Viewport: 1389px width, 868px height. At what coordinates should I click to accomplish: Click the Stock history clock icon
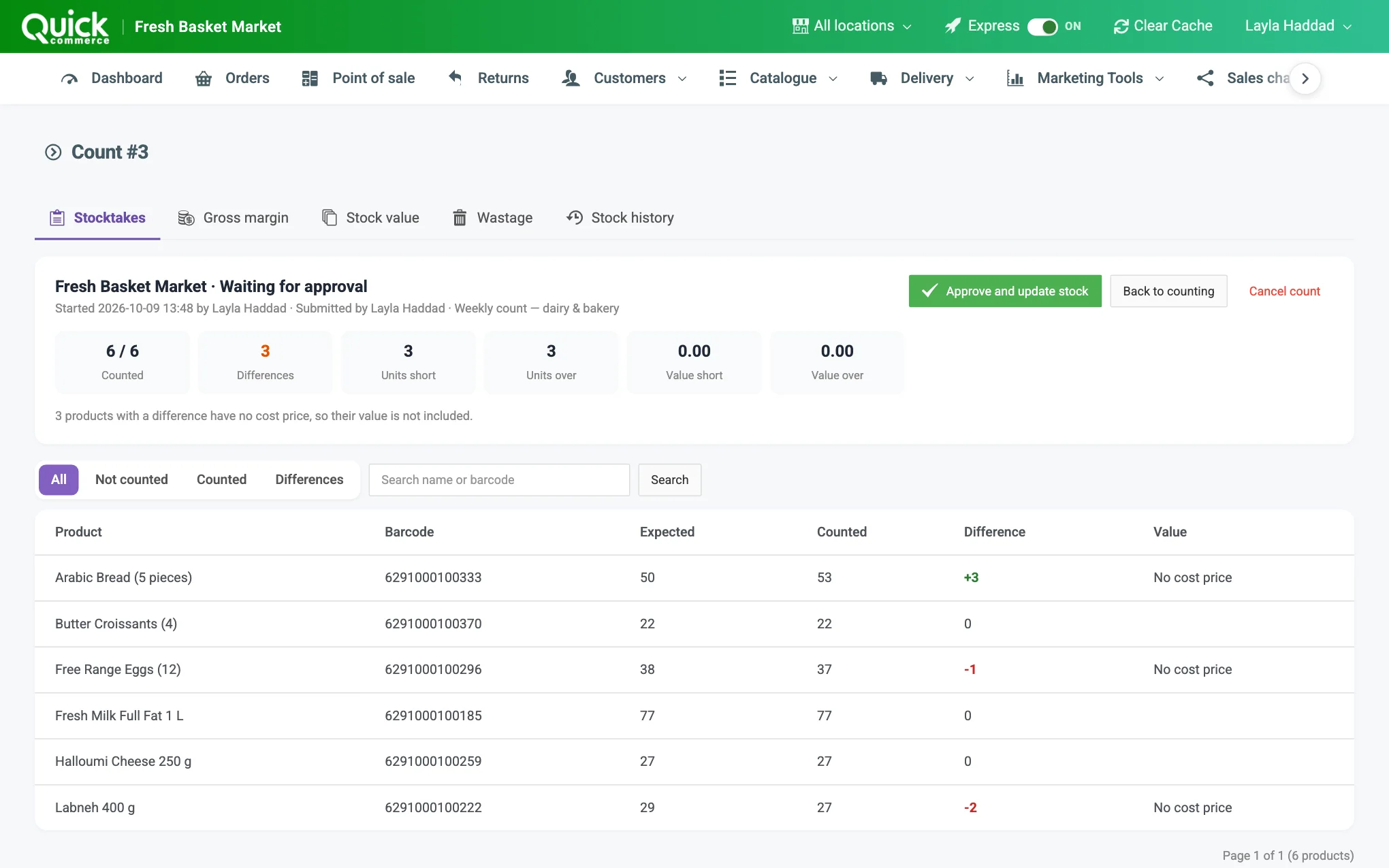tap(575, 218)
